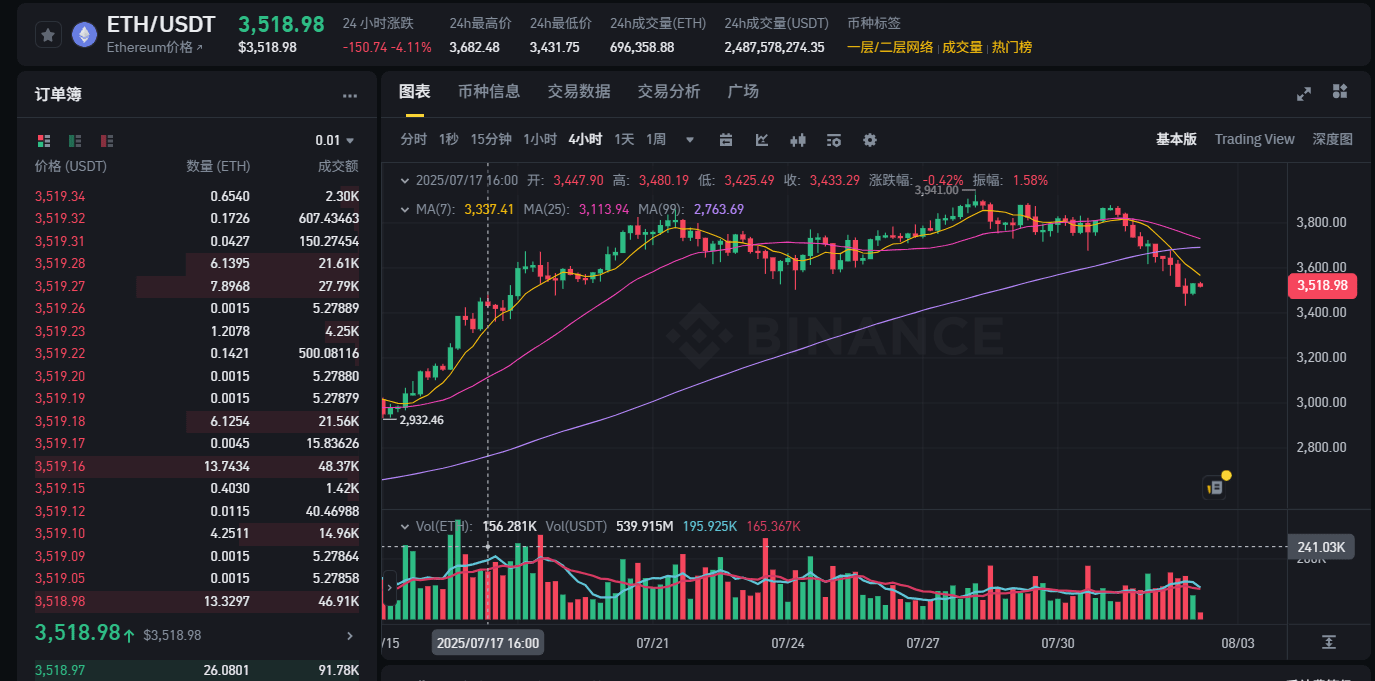
Task: Select the 分时 interval
Action: tap(414, 140)
